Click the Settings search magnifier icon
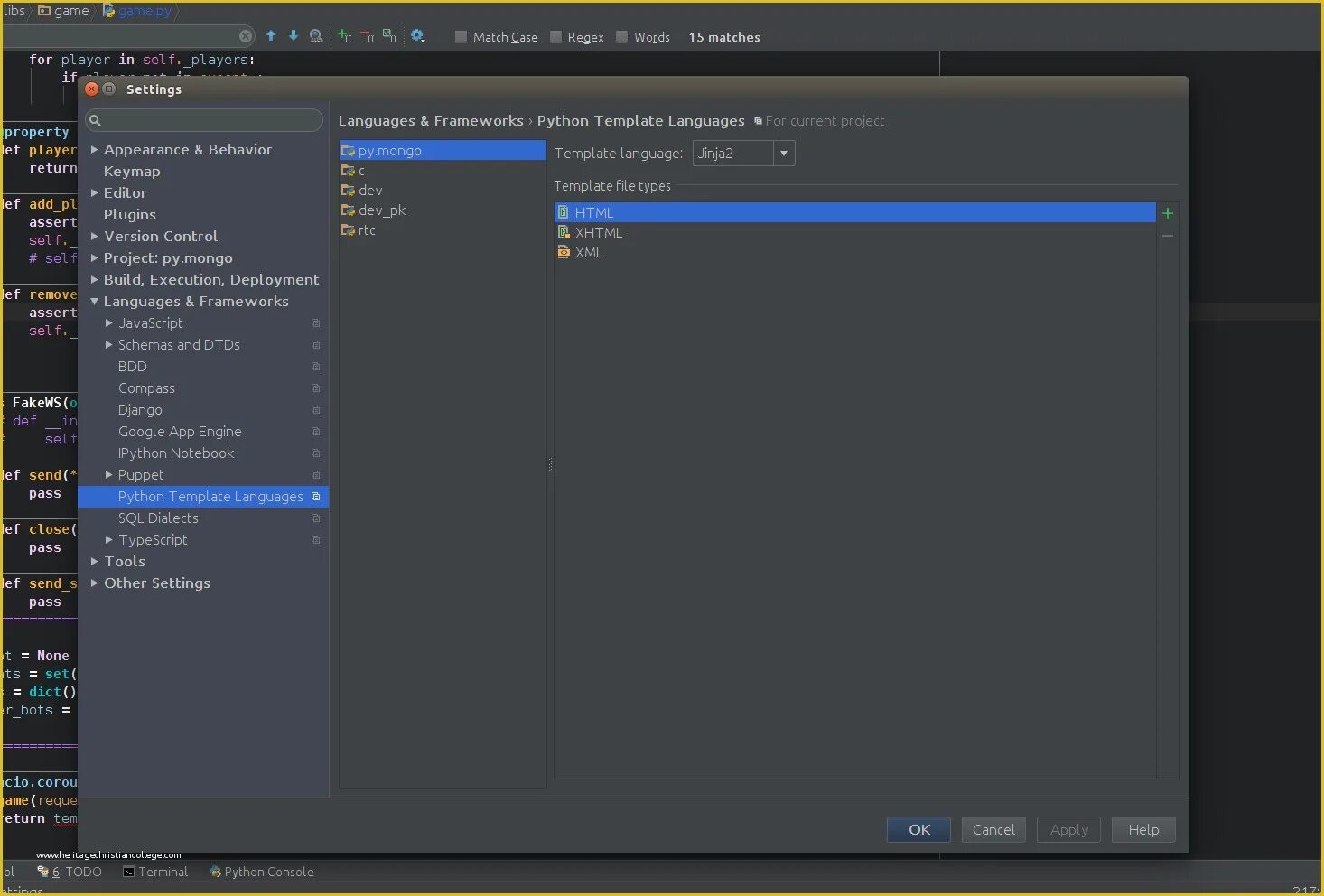The height and width of the screenshot is (896, 1324). [95, 120]
